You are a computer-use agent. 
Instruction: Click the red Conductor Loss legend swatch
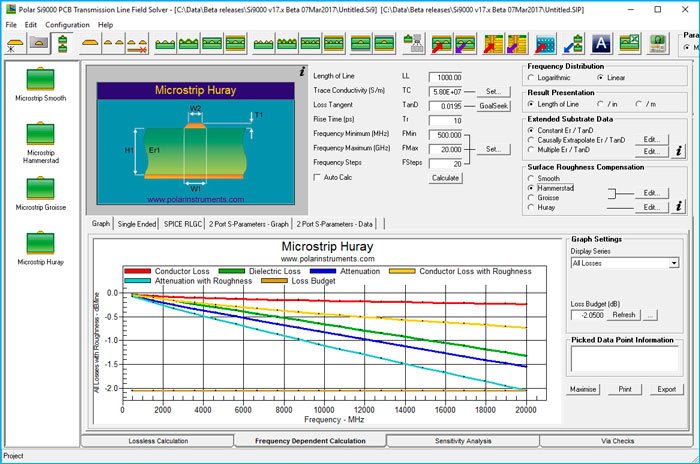click(x=138, y=272)
